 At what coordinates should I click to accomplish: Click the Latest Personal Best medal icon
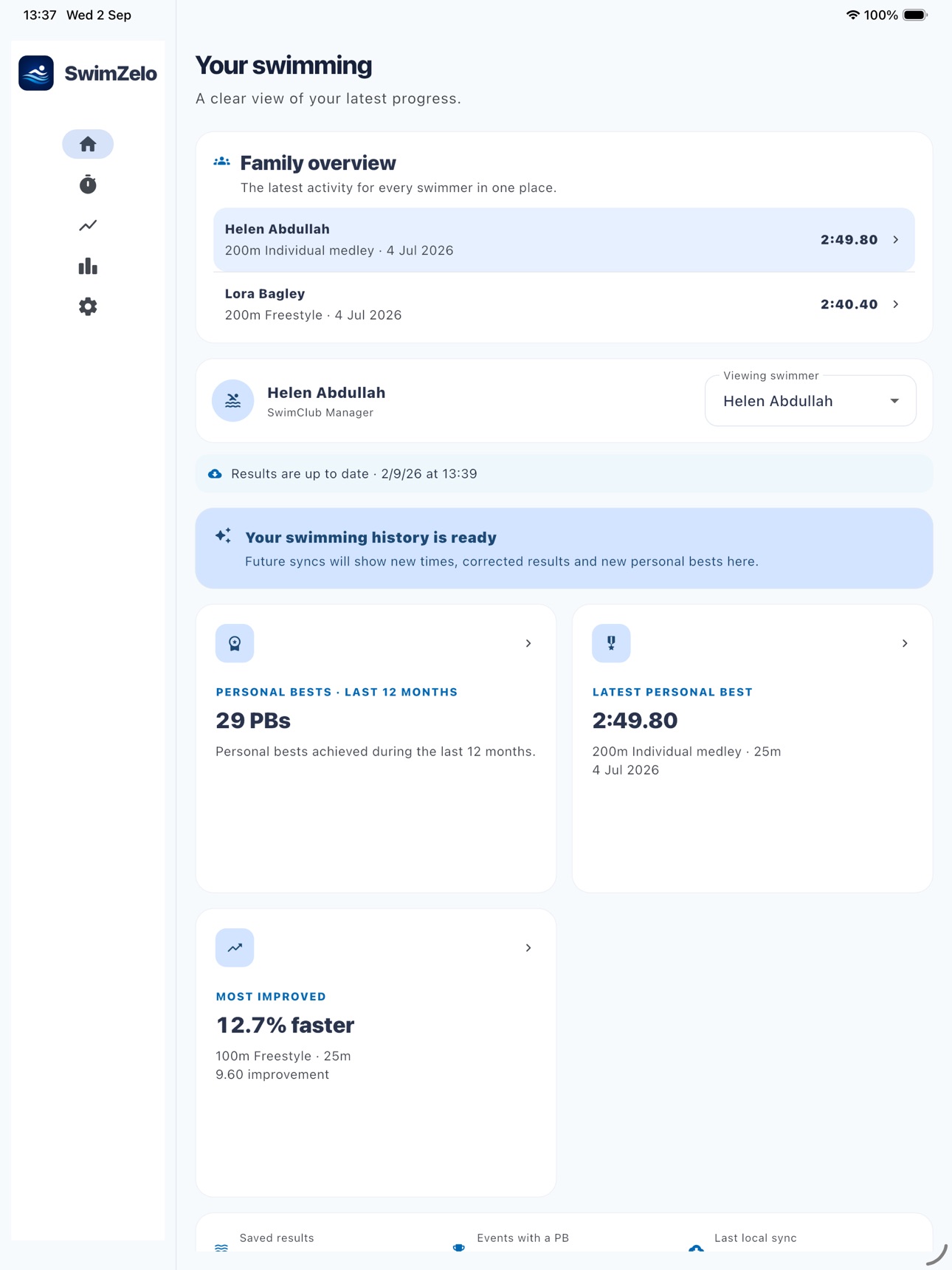click(611, 643)
